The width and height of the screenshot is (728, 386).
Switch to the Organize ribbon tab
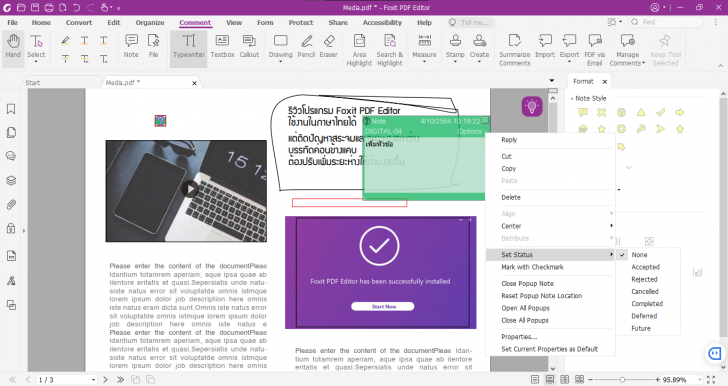tap(150, 22)
